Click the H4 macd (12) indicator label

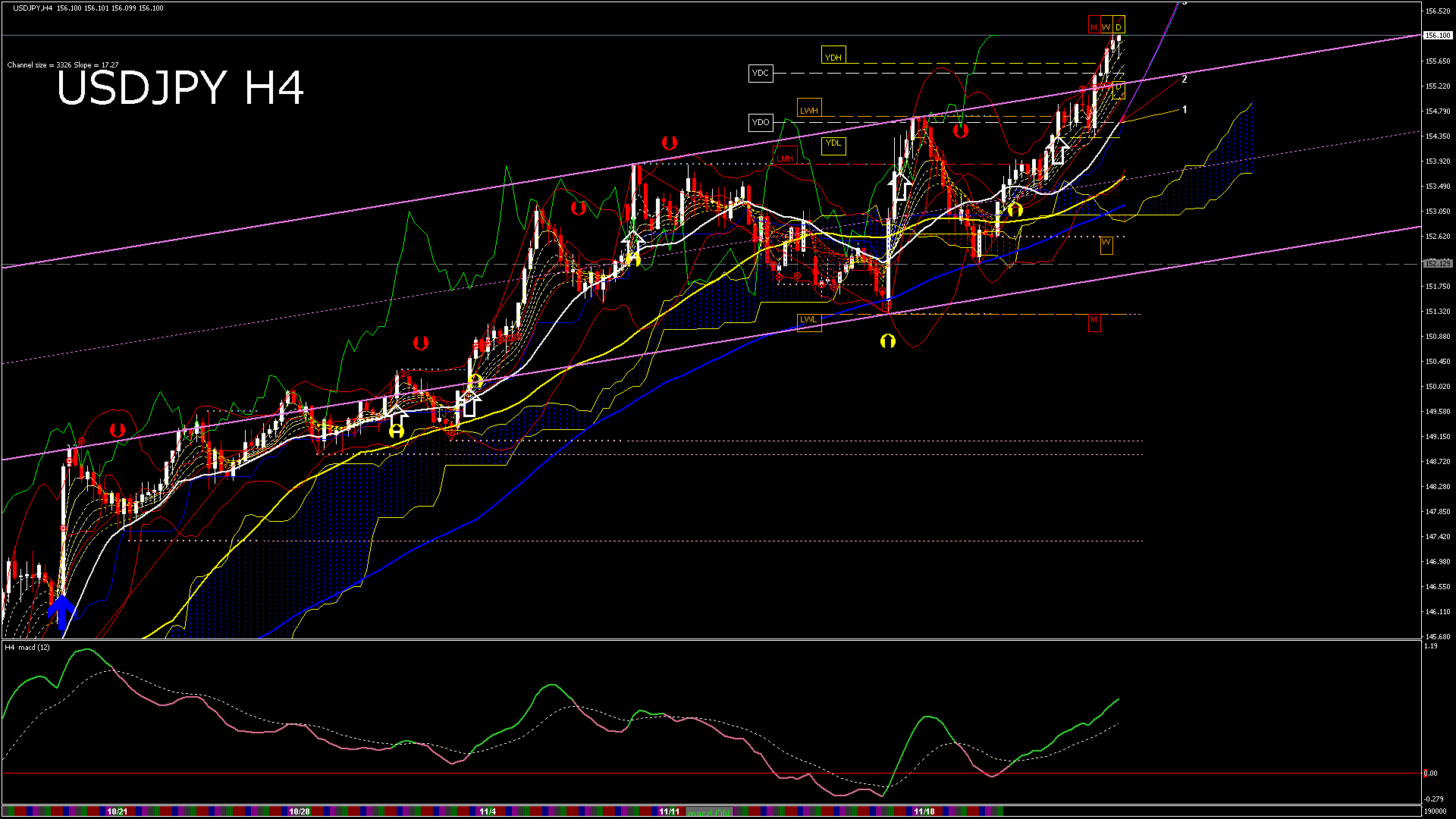[x=27, y=648]
